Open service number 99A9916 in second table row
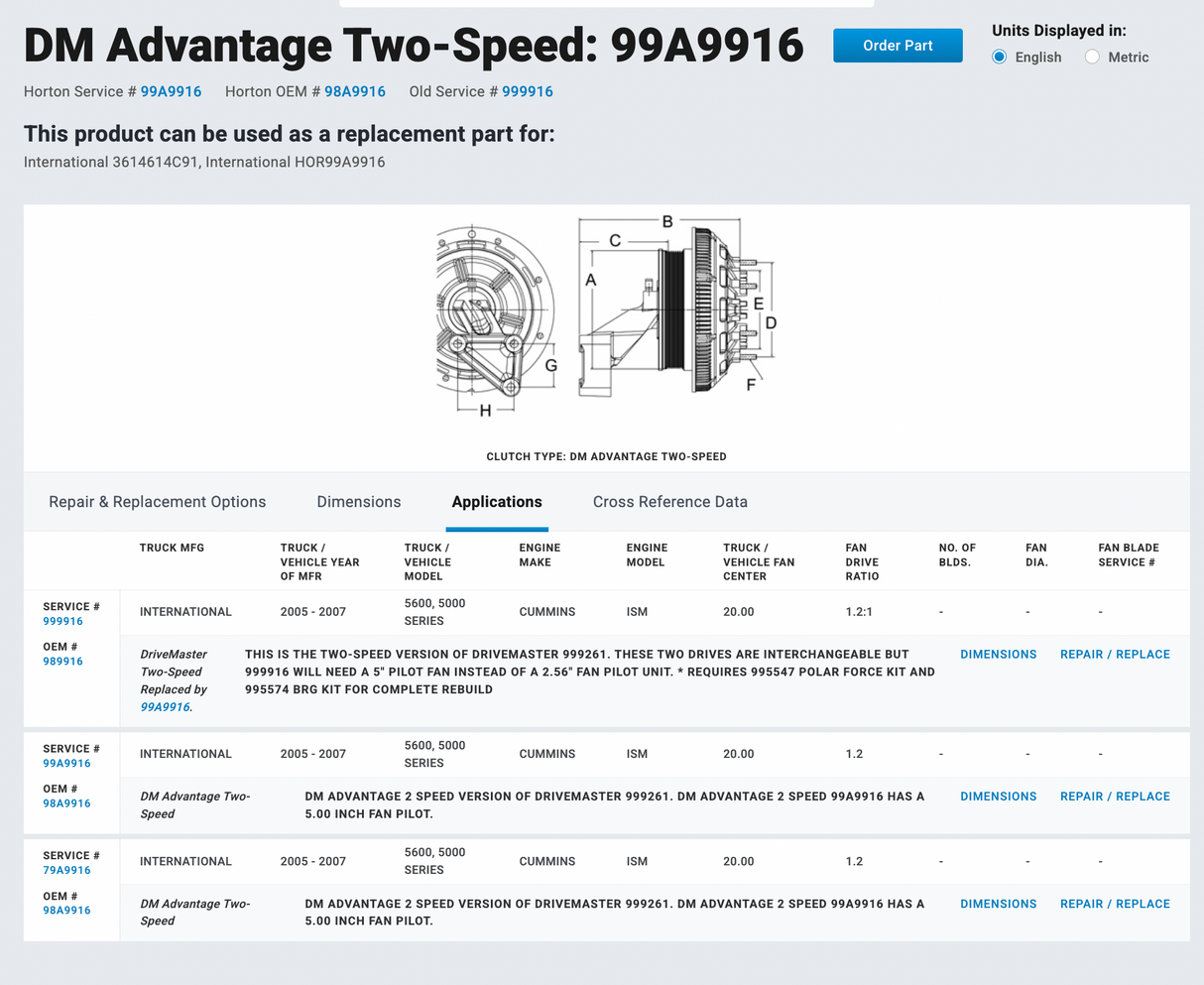Viewport: 1204px width, 985px height. tap(66, 764)
